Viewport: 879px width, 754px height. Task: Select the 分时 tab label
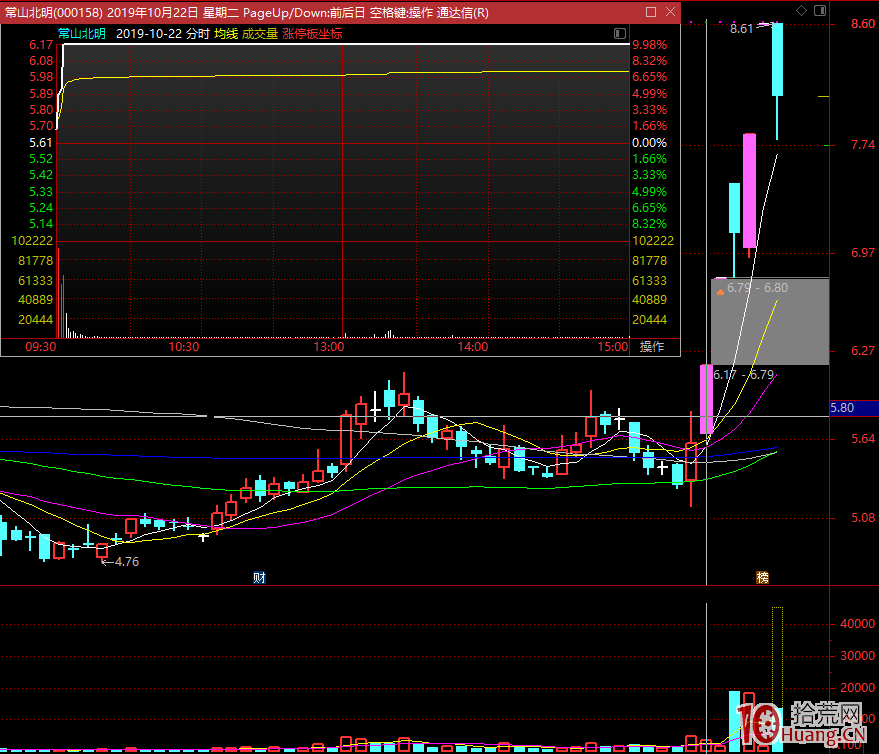tap(196, 33)
